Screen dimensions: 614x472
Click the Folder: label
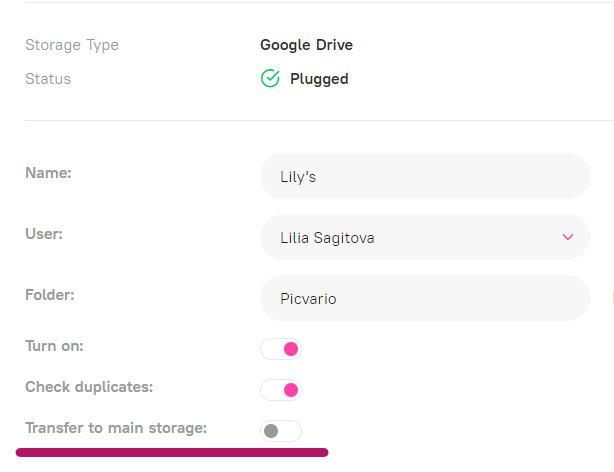[x=50, y=295]
